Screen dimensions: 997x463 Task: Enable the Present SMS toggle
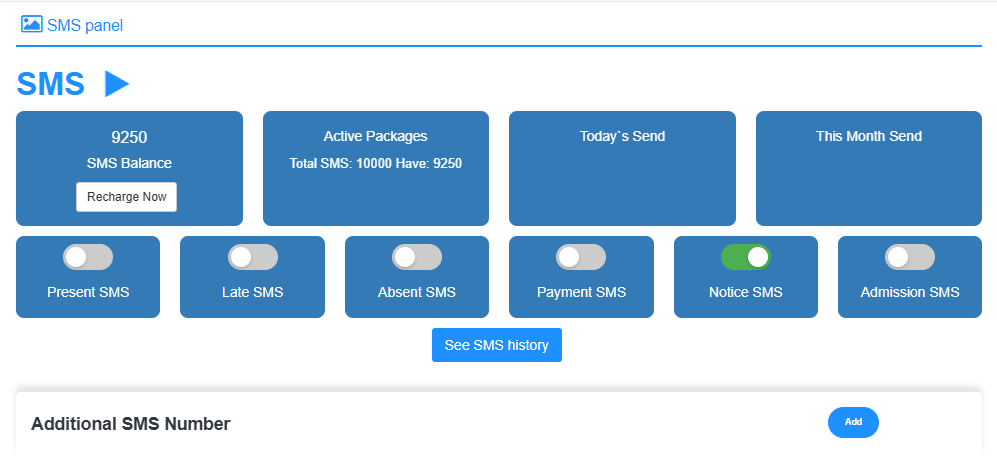[88, 257]
